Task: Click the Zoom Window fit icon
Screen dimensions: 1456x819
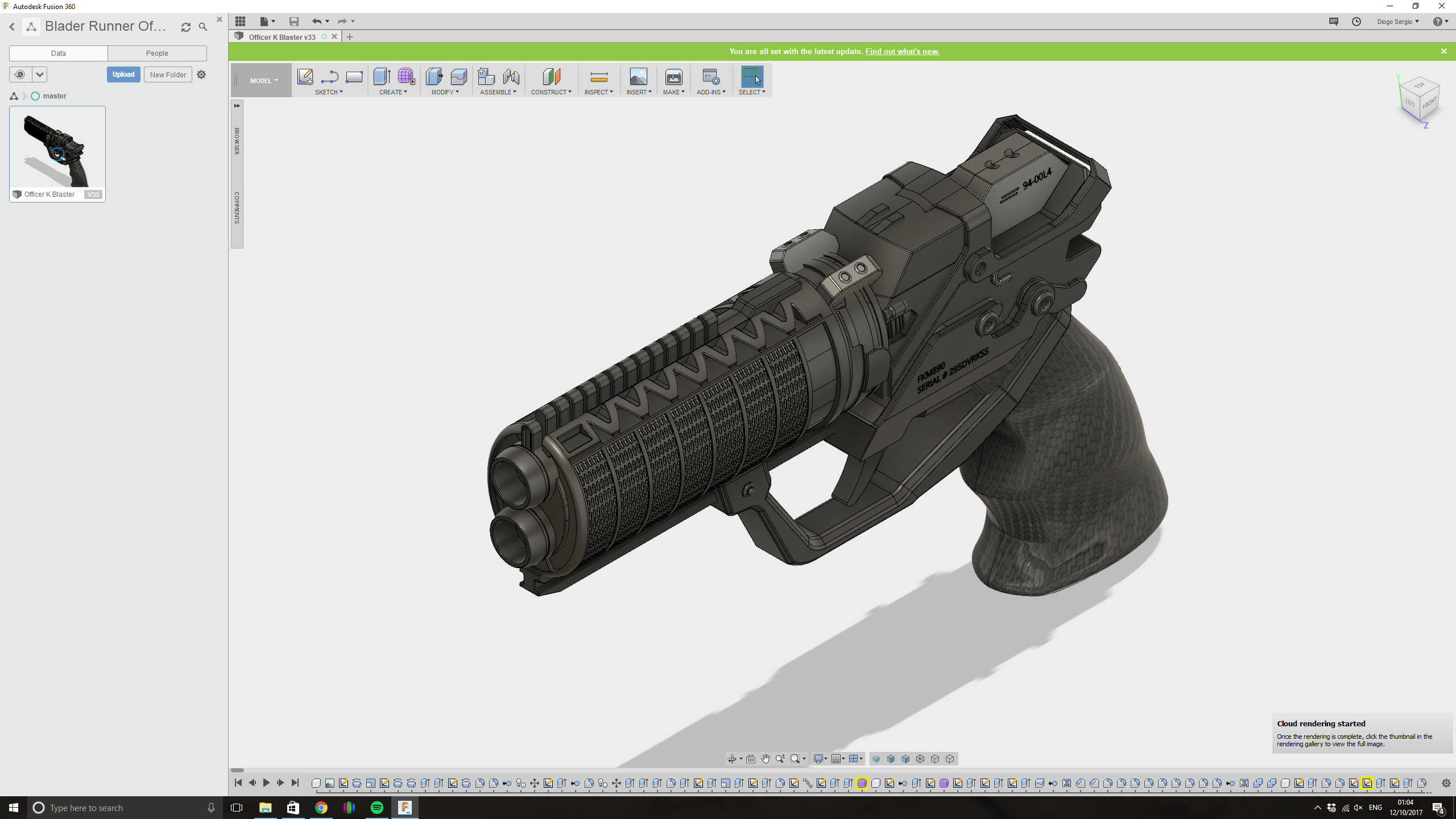Action: (795, 759)
